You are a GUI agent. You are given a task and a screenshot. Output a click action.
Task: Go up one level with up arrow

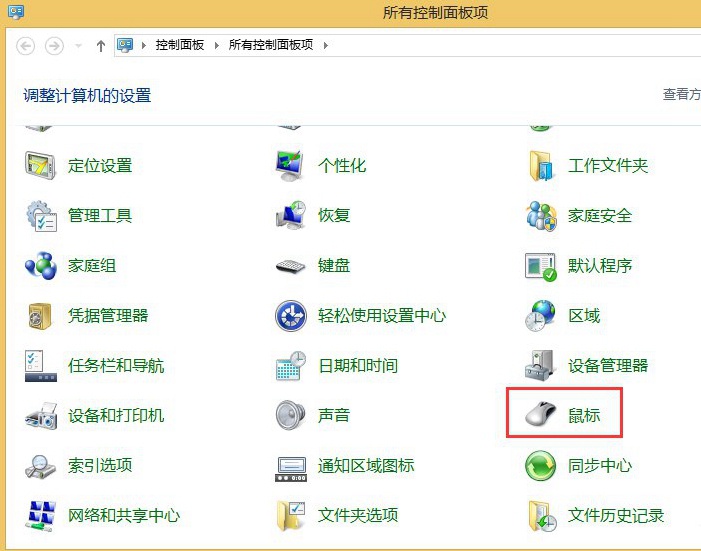click(101, 46)
